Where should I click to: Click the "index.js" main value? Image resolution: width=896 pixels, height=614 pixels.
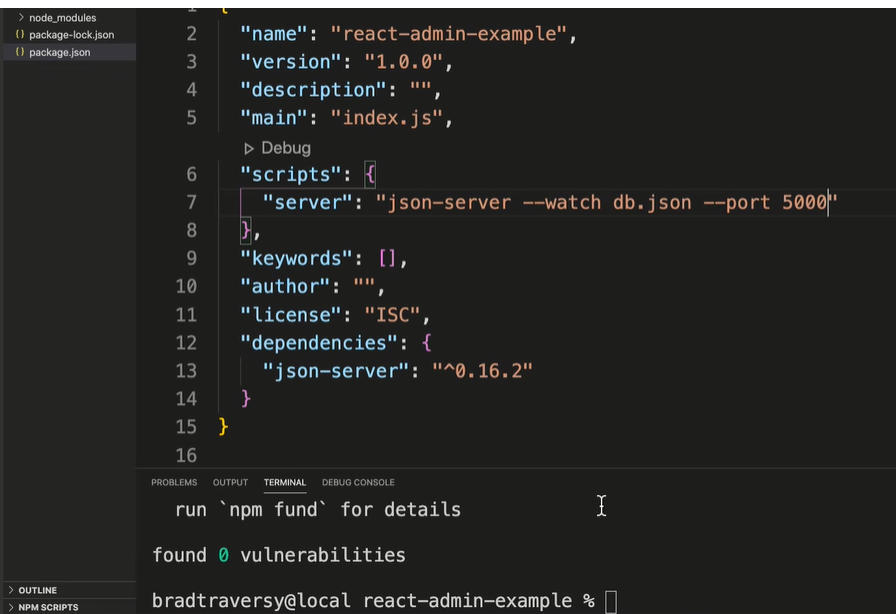(x=387, y=118)
